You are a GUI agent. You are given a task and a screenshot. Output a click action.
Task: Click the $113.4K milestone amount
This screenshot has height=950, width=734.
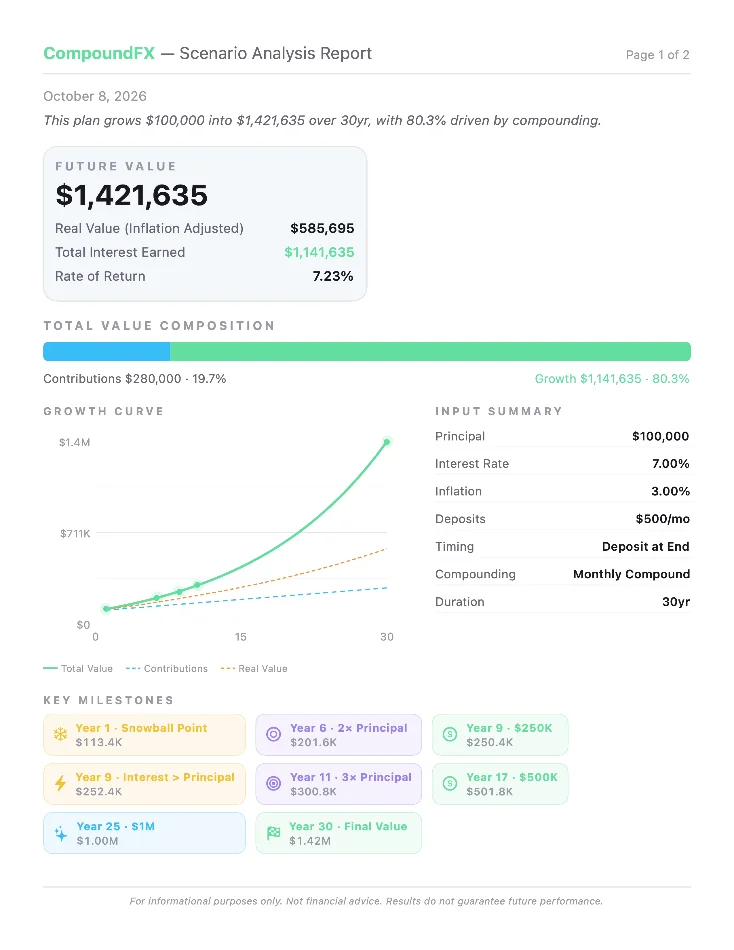point(99,743)
